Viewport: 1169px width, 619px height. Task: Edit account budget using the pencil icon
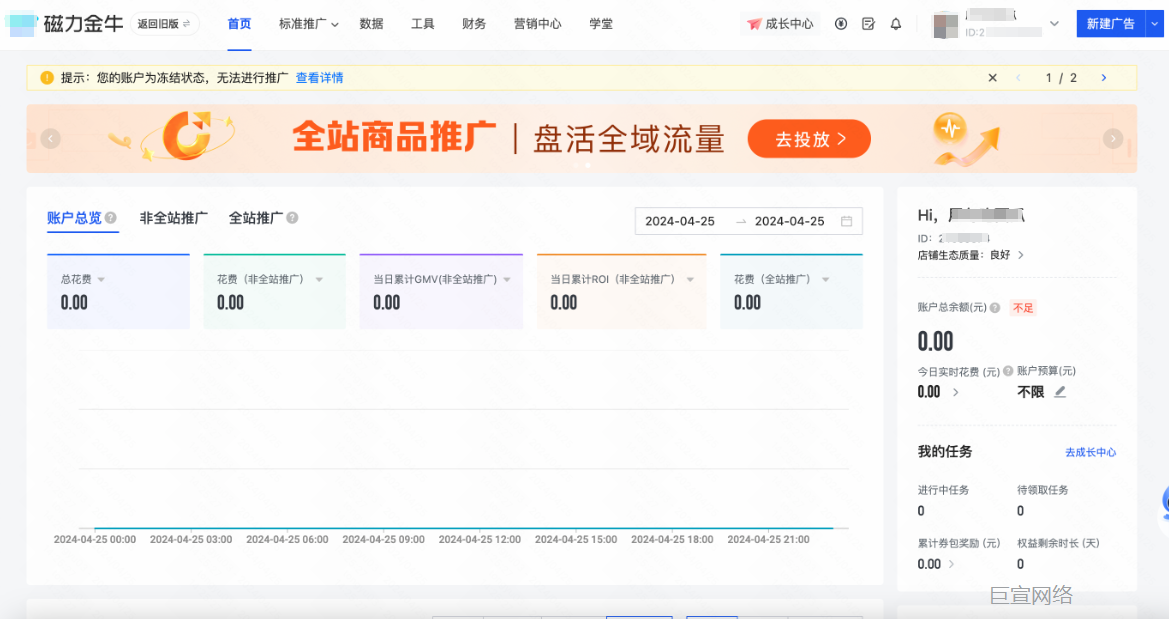[1059, 391]
